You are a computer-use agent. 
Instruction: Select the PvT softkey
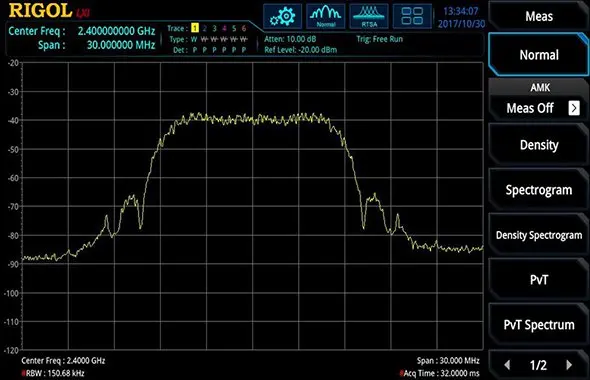[x=539, y=280]
